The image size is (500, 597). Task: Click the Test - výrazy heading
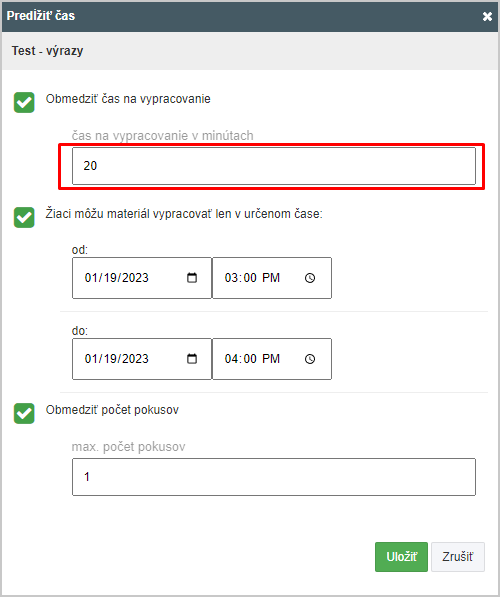(x=47, y=51)
